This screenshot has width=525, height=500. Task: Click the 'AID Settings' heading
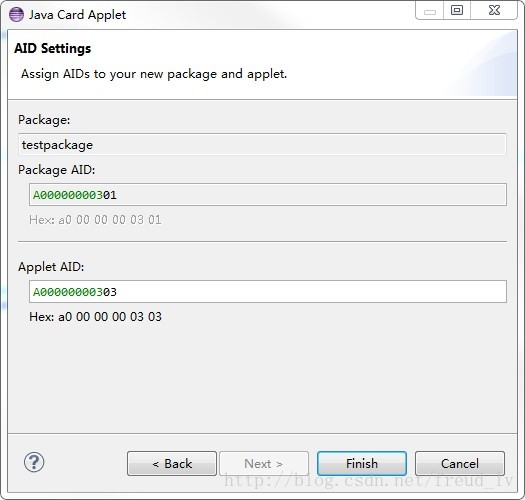(x=53, y=49)
